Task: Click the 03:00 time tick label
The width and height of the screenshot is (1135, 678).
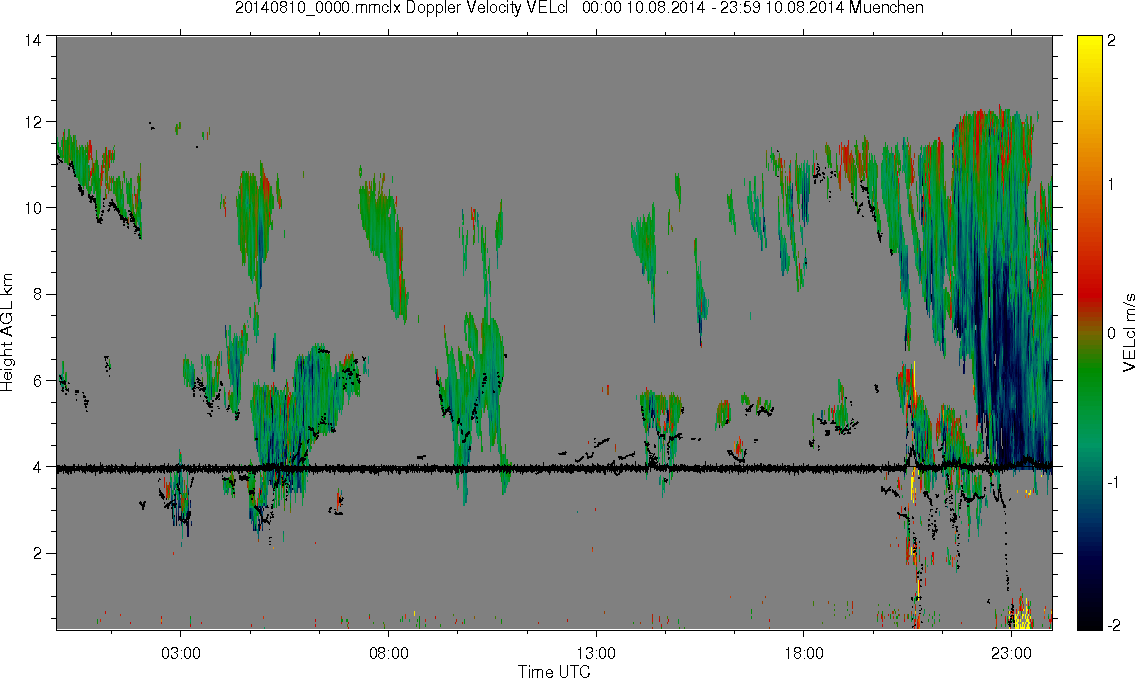Action: pyautogui.click(x=180, y=653)
